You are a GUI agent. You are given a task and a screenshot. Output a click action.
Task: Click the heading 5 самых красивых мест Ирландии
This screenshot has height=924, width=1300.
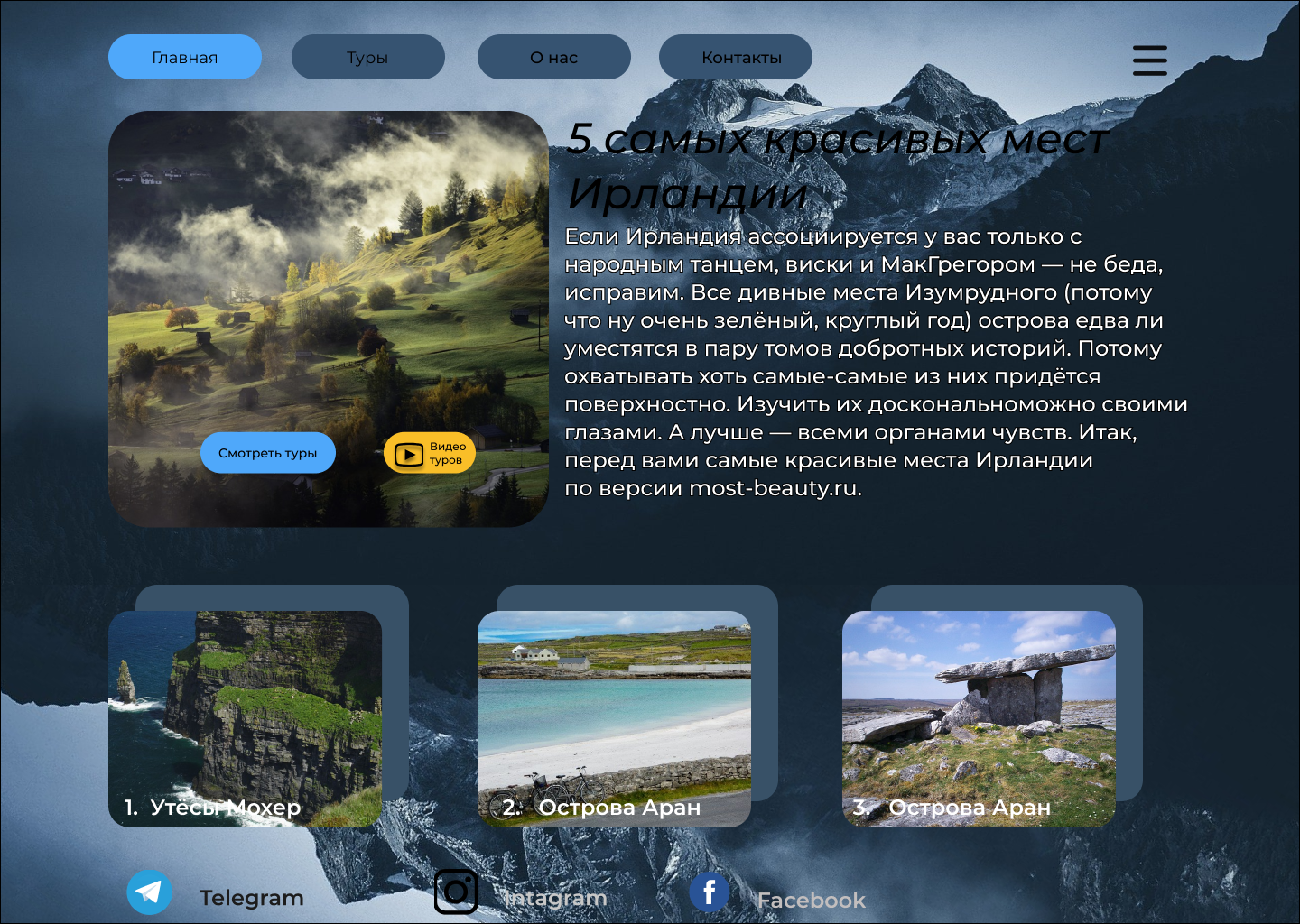click(838, 166)
